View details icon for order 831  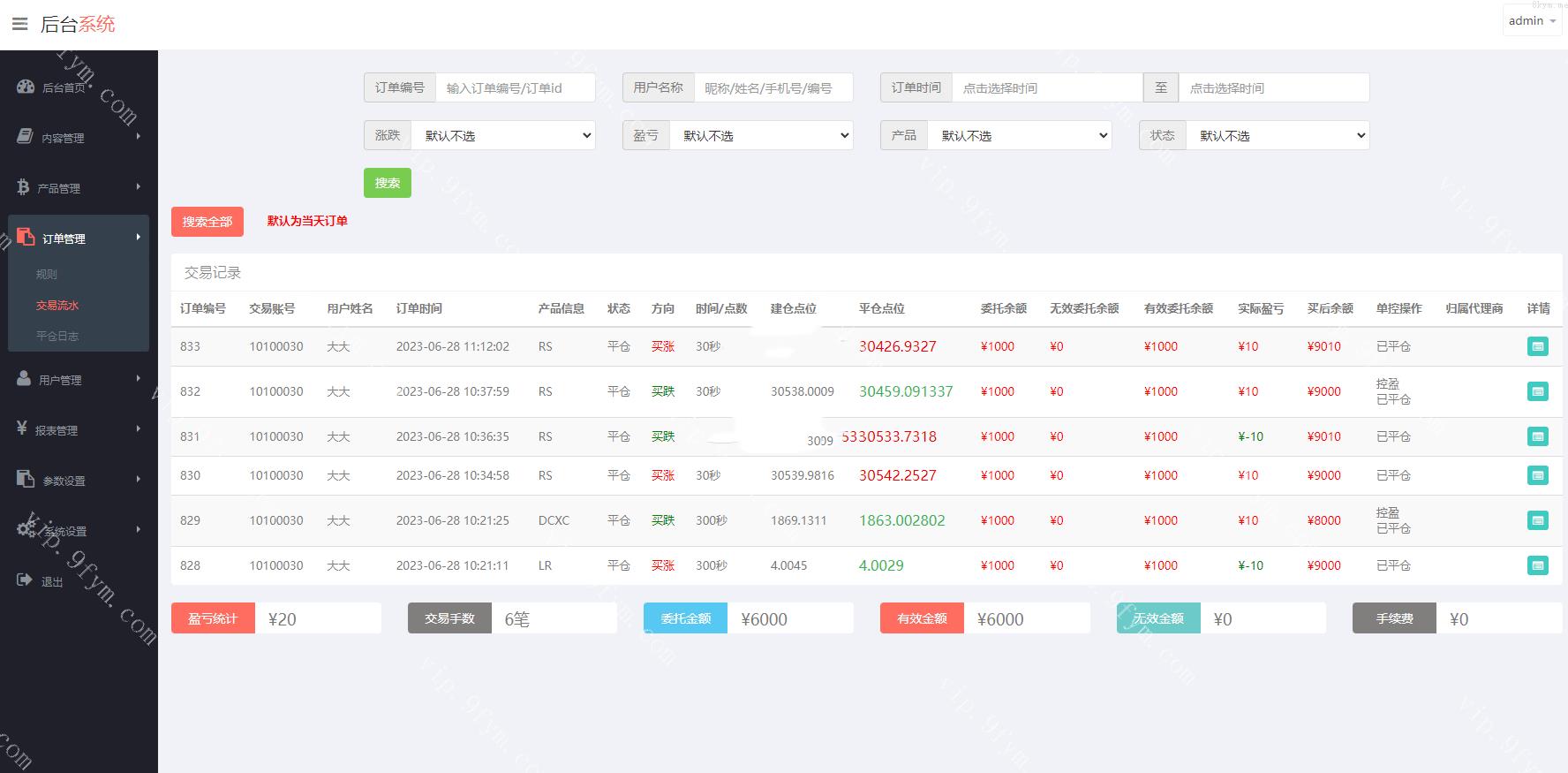1537,437
